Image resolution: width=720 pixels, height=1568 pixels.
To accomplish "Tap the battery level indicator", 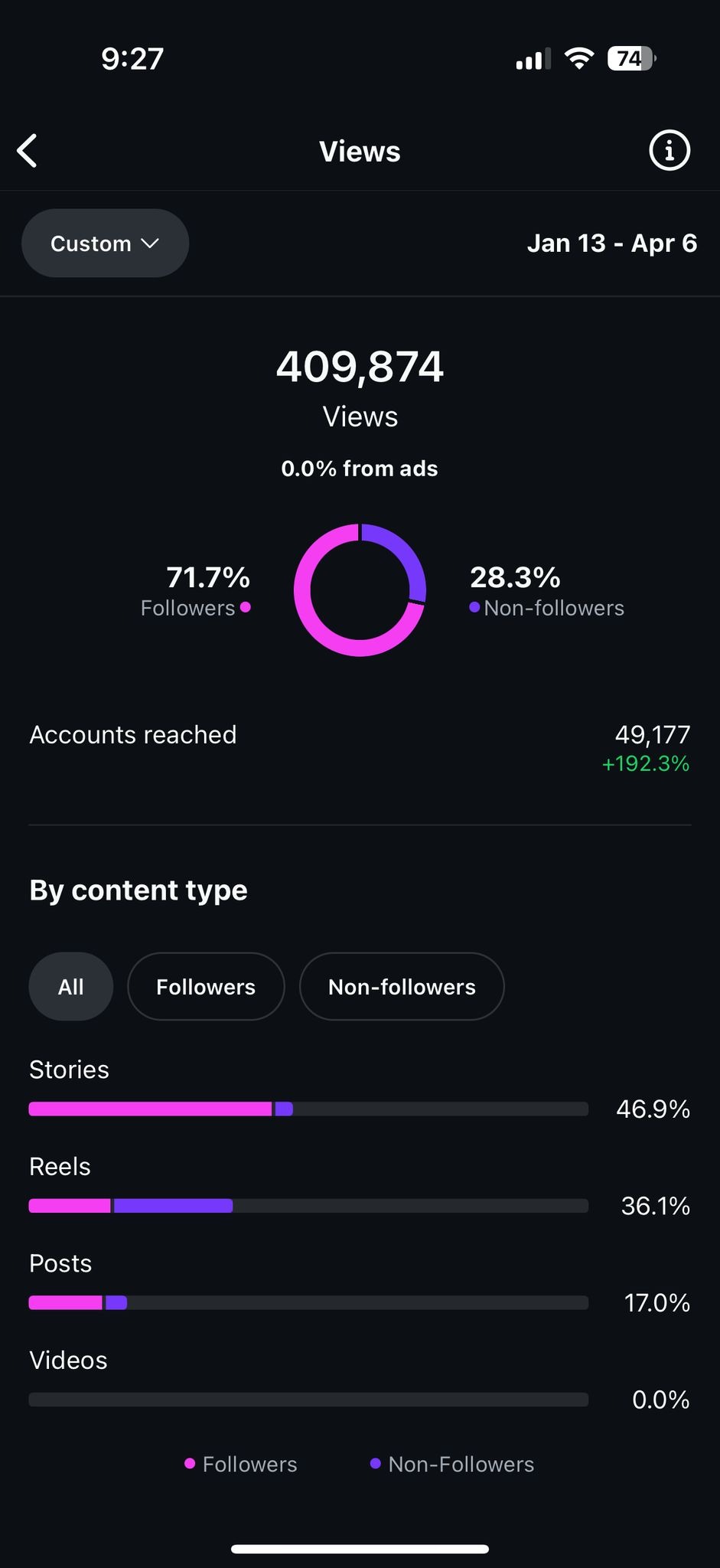I will tap(630, 59).
